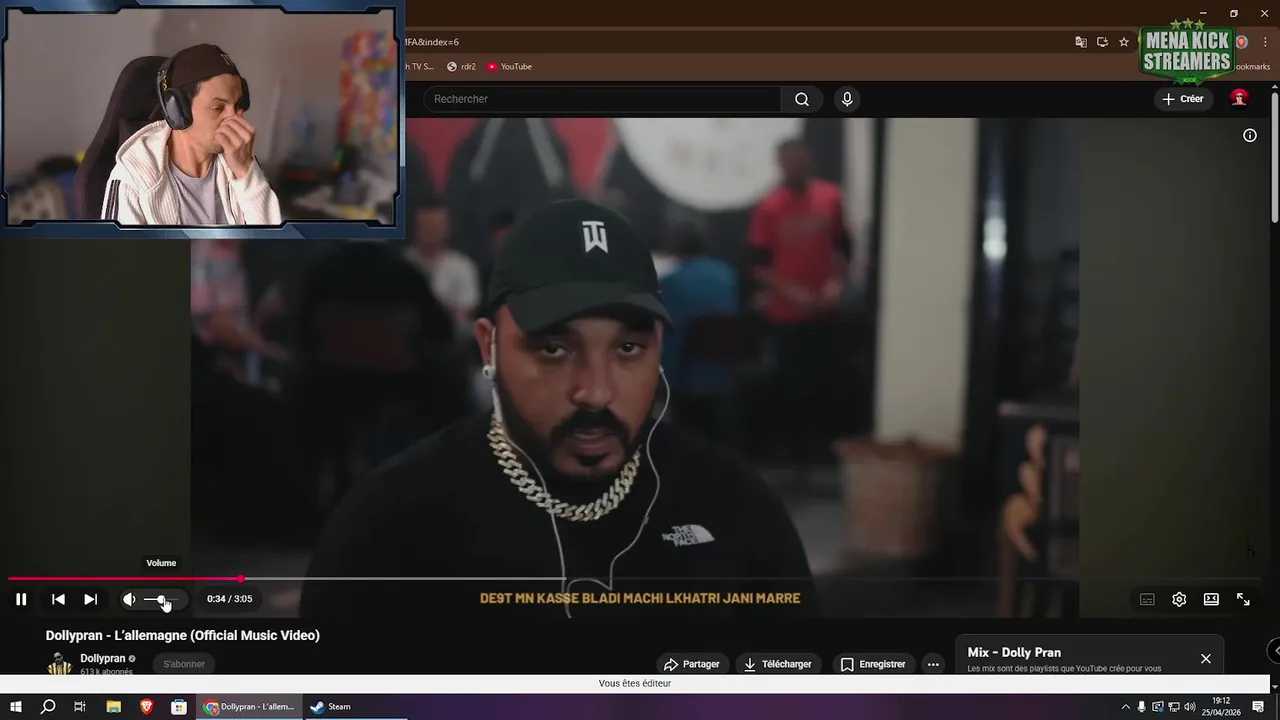The width and height of the screenshot is (1280, 720).
Task: Open the Windows notification center
Action: coord(1259,707)
